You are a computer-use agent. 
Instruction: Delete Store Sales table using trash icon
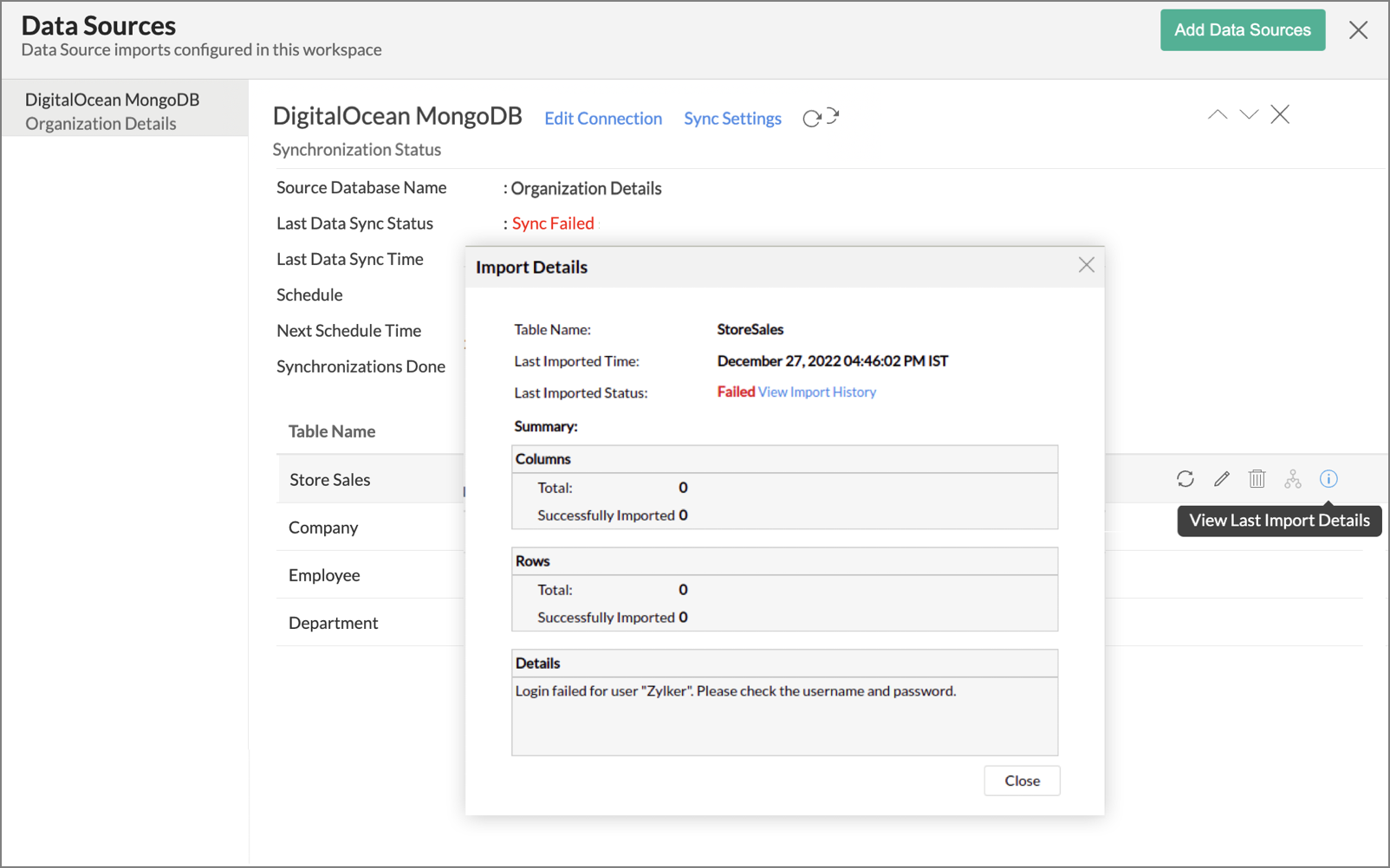pos(1257,479)
